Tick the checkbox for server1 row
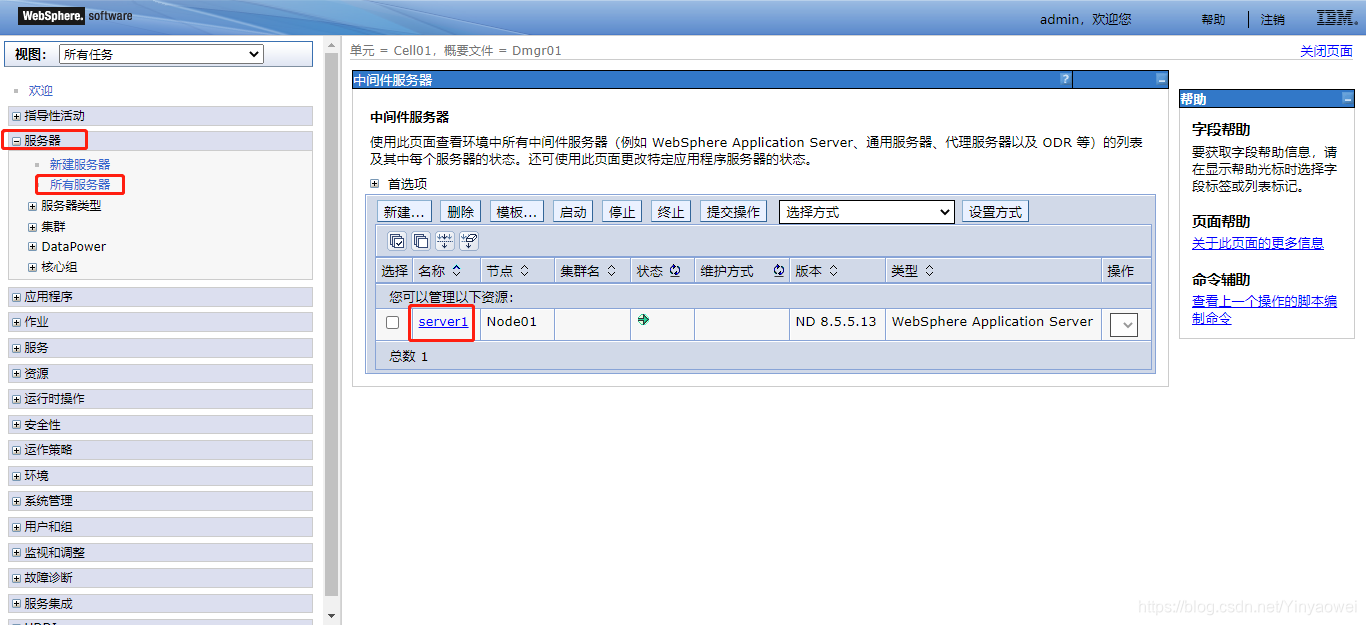 [393, 322]
